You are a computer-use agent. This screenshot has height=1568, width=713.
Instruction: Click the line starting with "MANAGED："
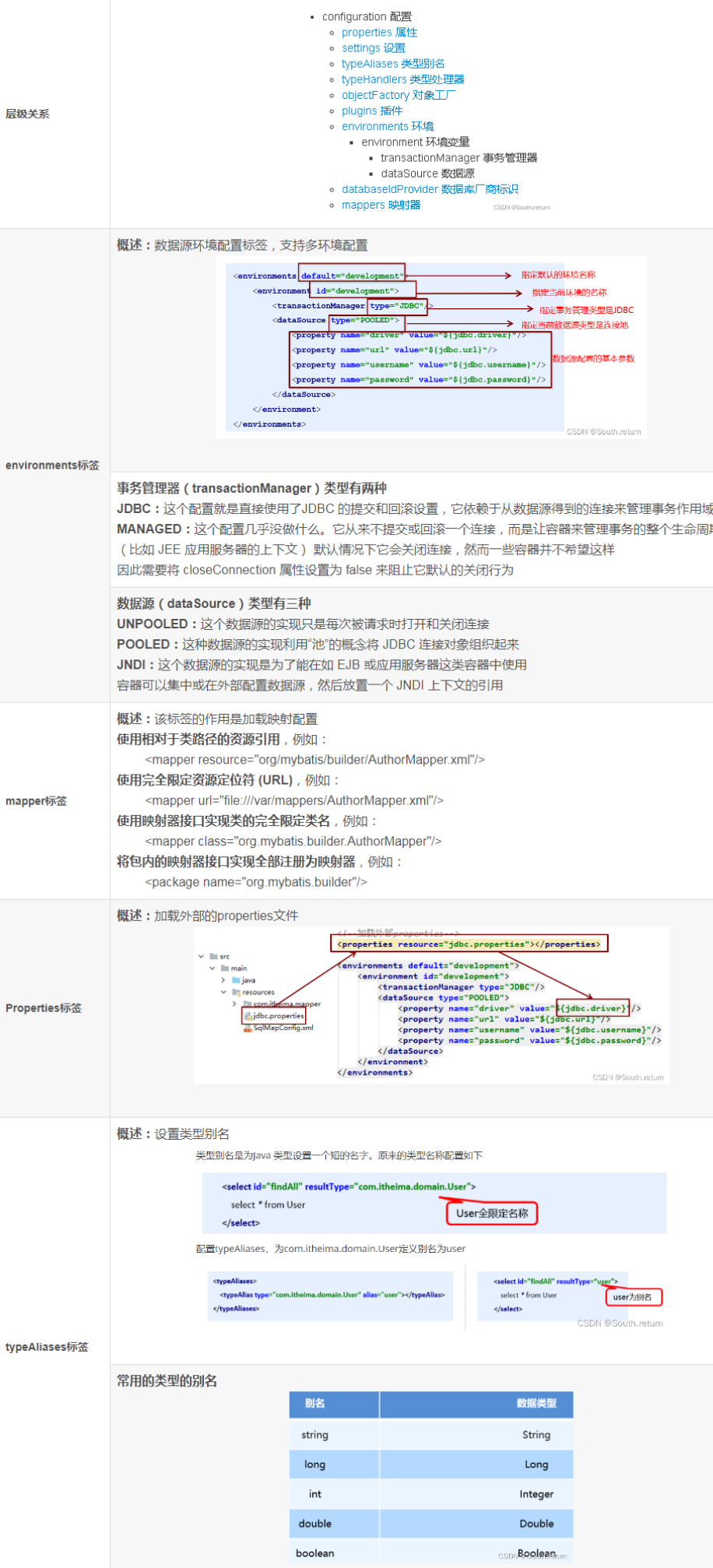[415, 529]
